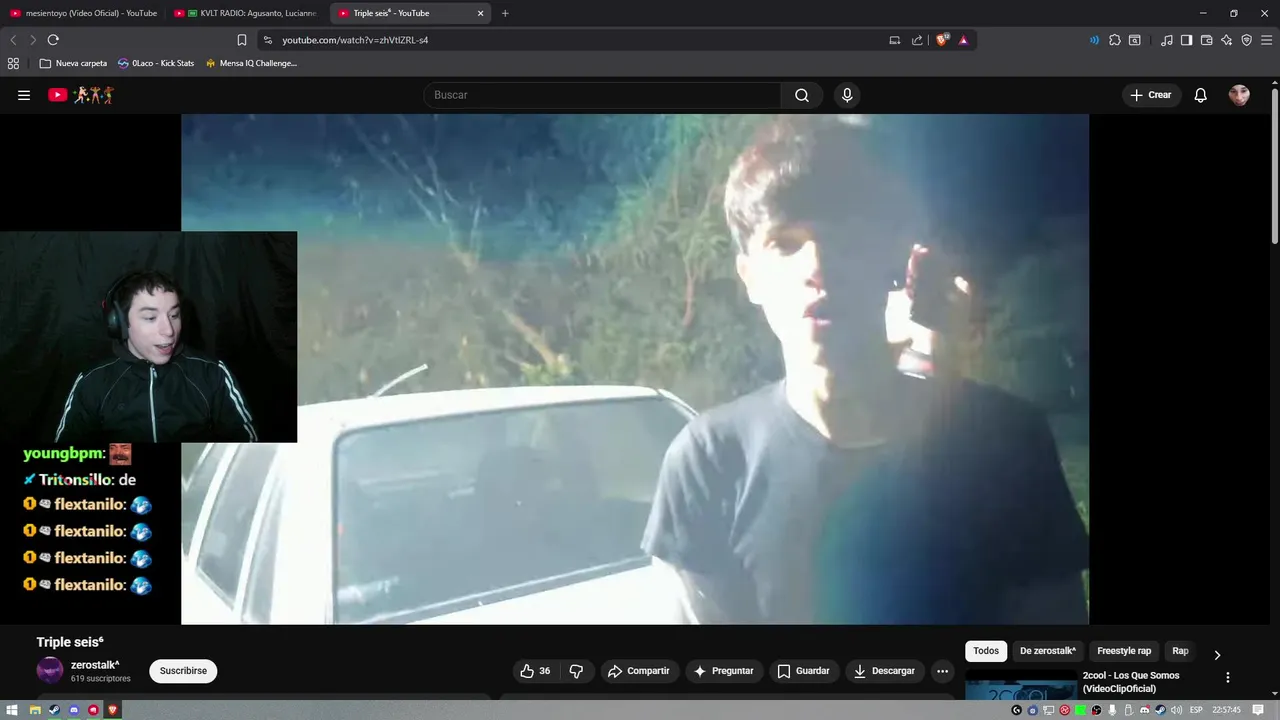The width and height of the screenshot is (1280, 720).
Task: Reload the page
Action: 53,40
